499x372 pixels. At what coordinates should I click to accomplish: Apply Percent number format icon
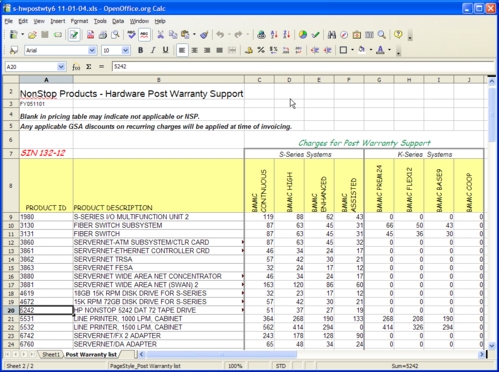[x=261, y=50]
